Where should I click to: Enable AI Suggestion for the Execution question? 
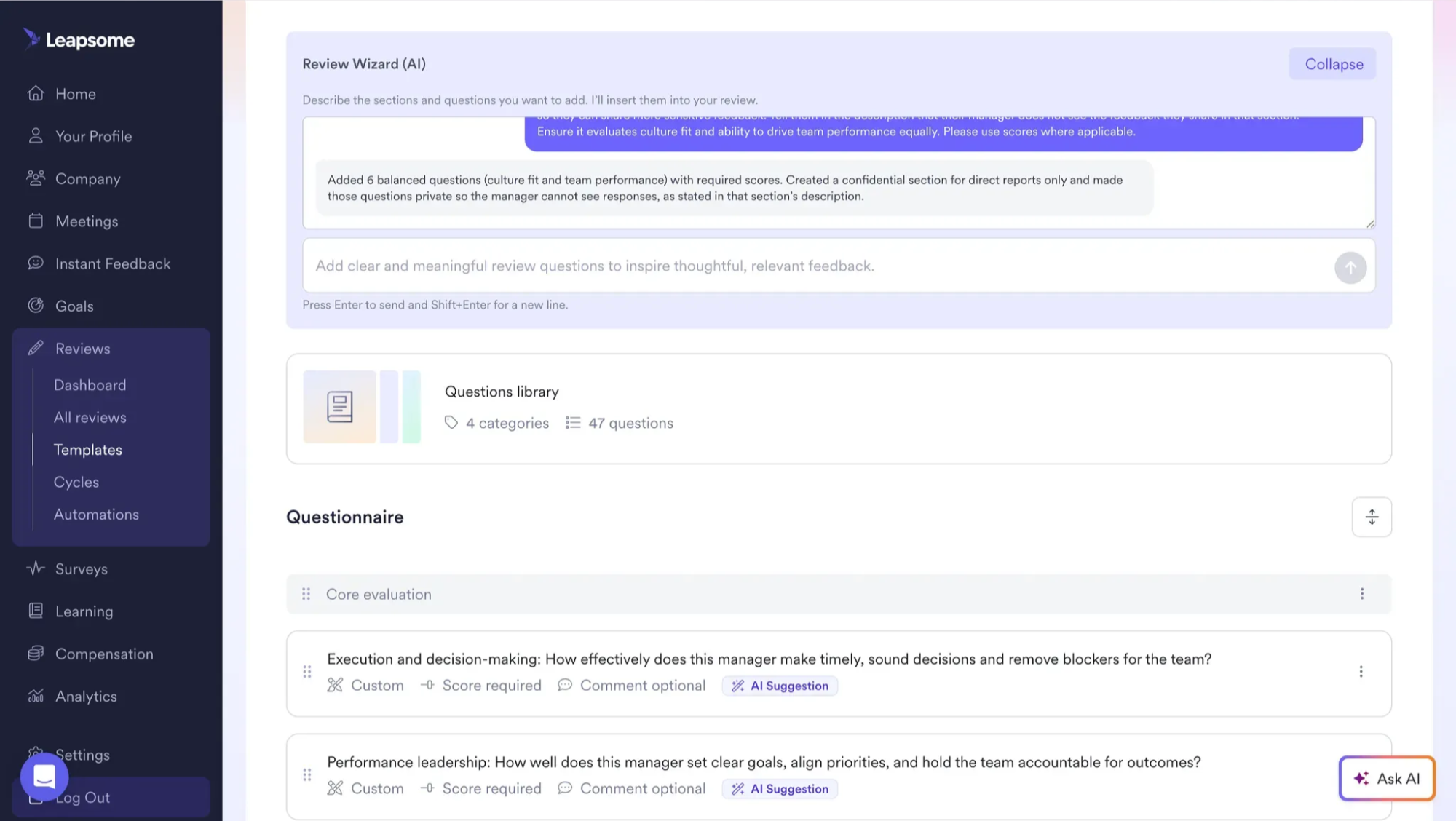(779, 685)
